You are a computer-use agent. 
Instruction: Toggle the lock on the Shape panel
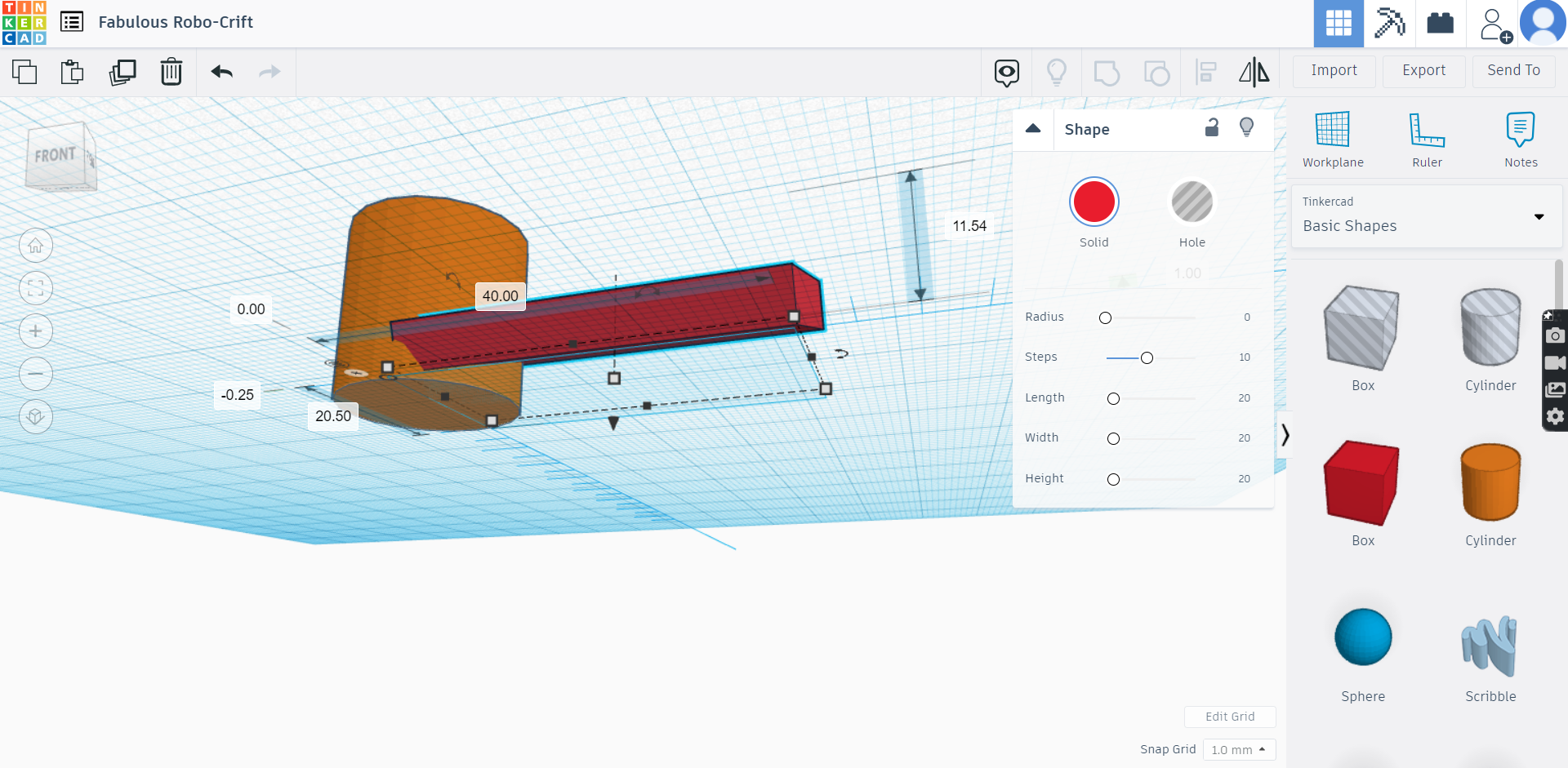pyautogui.click(x=1212, y=128)
